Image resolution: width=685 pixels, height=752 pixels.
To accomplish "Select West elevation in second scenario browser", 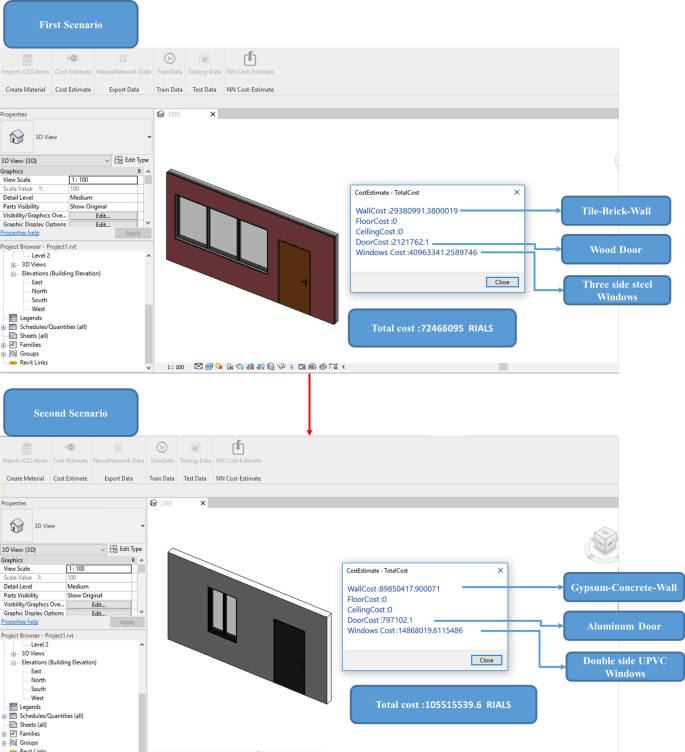I will pyautogui.click(x=37, y=698).
